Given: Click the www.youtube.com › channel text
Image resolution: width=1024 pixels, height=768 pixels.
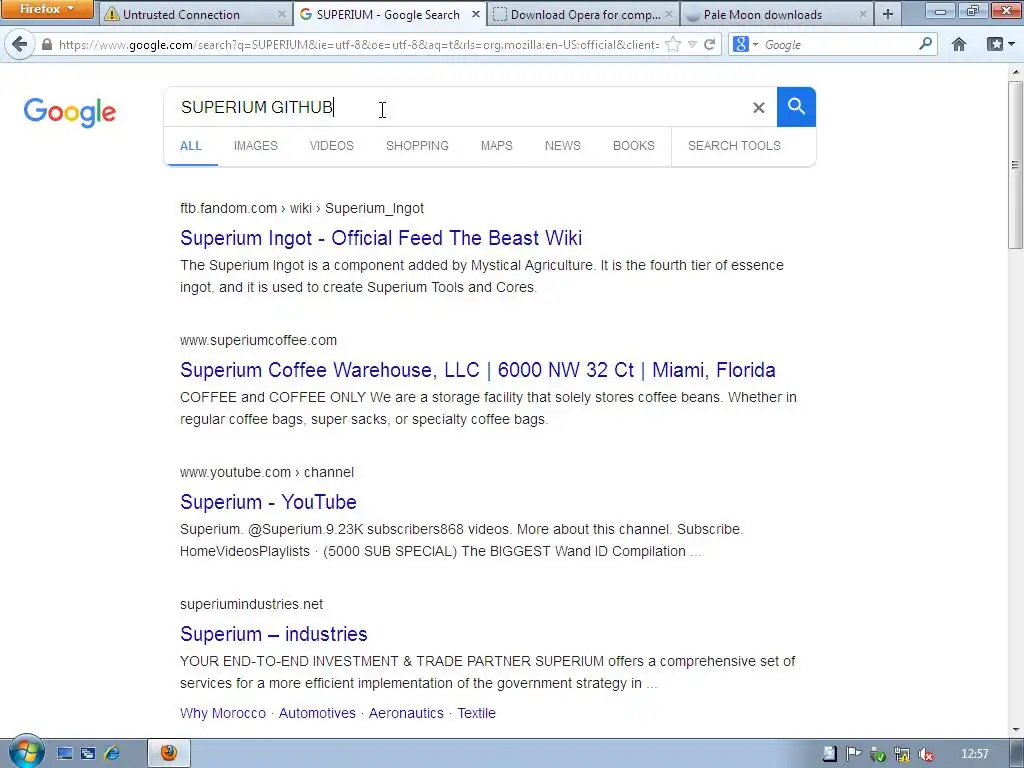Looking at the screenshot, I should coord(267,472).
